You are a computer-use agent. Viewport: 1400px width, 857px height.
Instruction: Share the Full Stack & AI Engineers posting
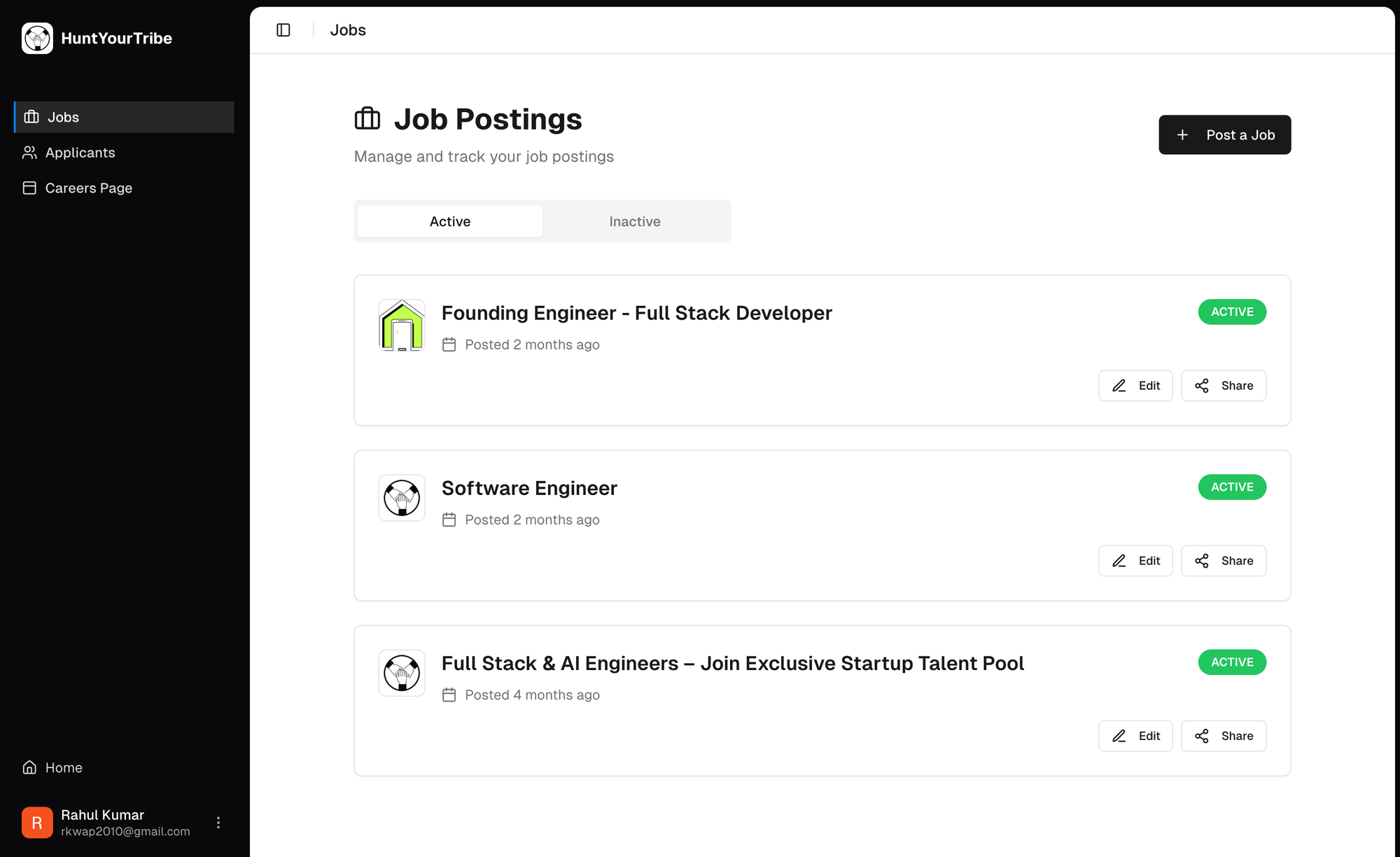click(1223, 736)
